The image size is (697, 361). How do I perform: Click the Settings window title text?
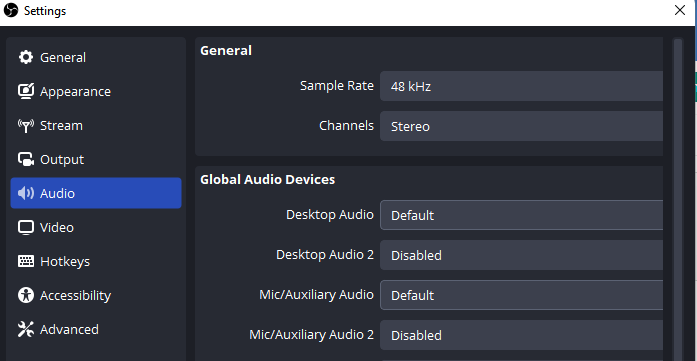[45, 11]
